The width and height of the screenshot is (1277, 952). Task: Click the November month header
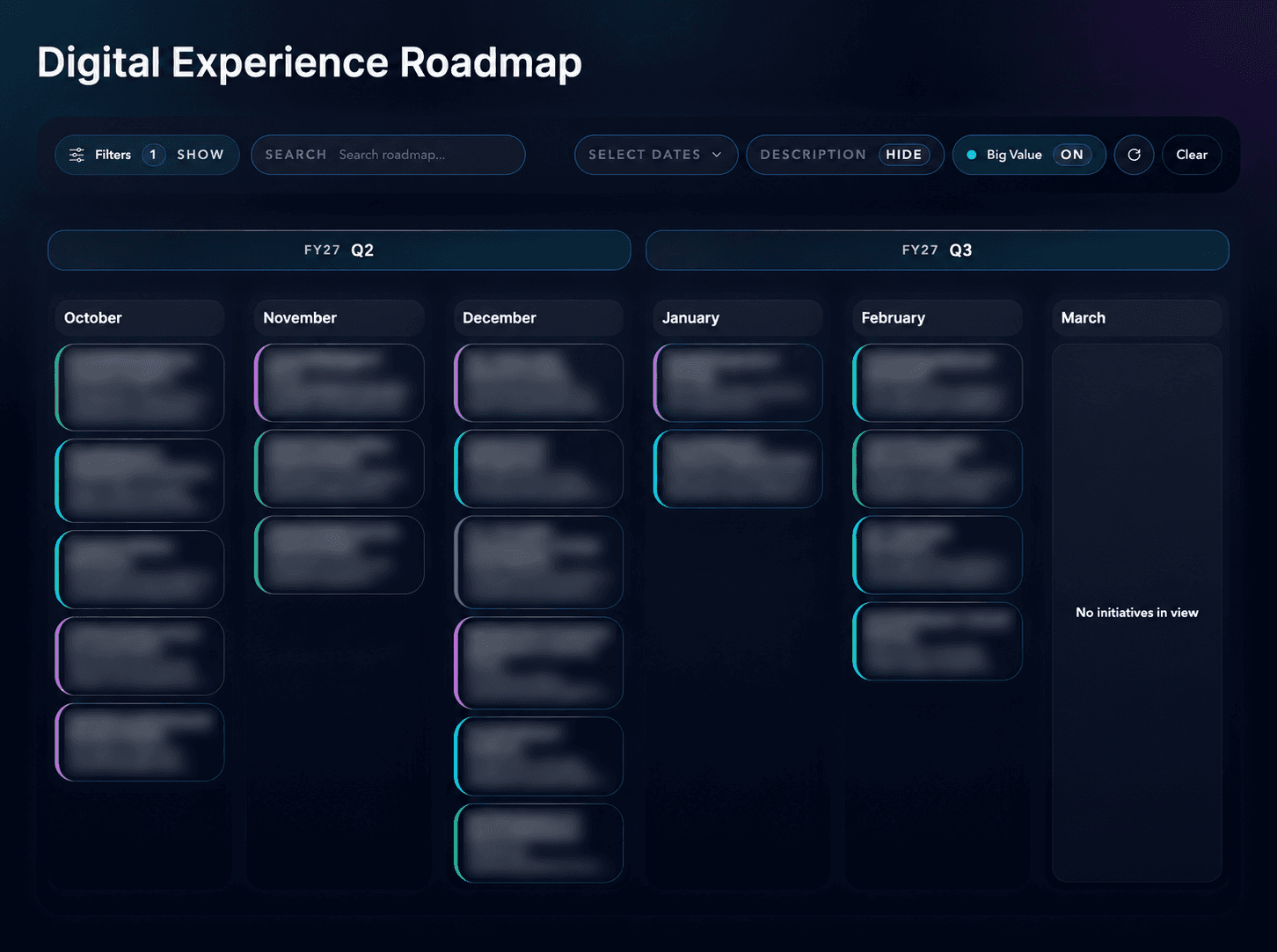pos(339,318)
